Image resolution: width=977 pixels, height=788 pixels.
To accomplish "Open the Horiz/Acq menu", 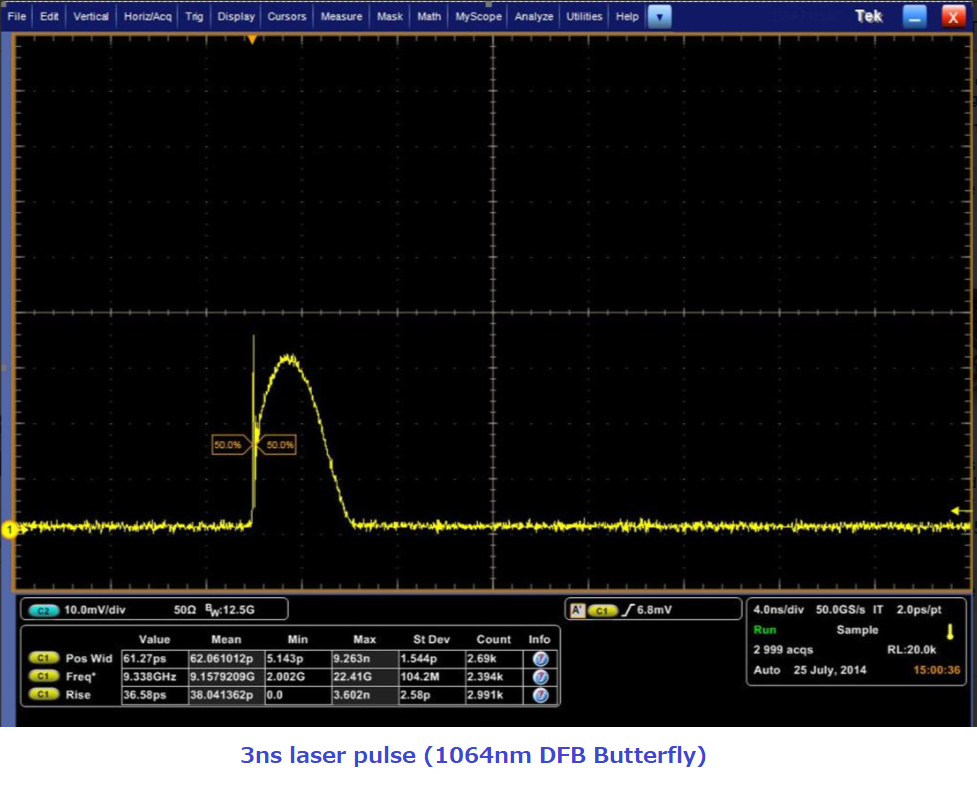I will [147, 17].
